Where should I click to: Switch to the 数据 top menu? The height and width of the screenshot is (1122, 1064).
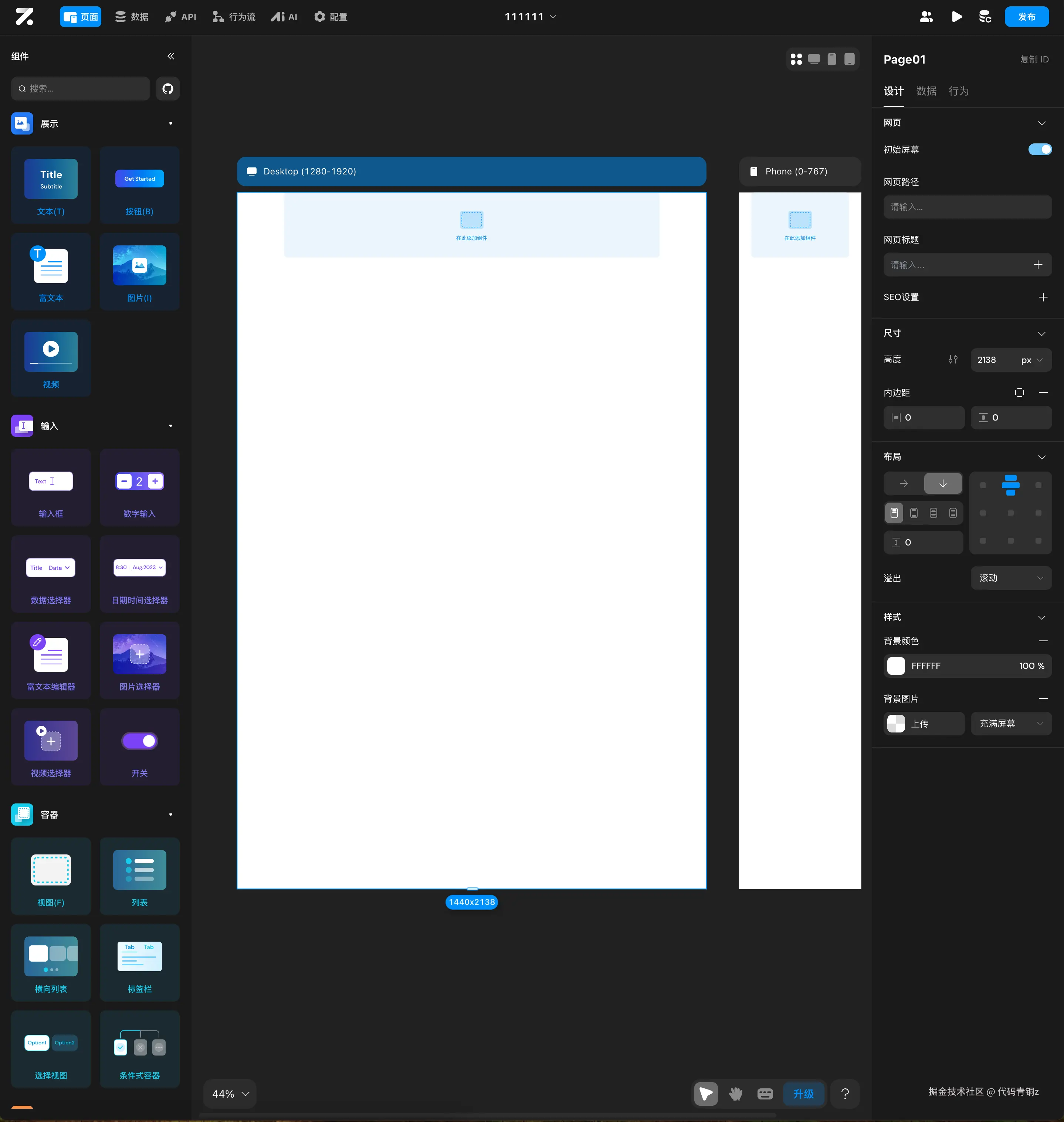pyautogui.click(x=132, y=16)
